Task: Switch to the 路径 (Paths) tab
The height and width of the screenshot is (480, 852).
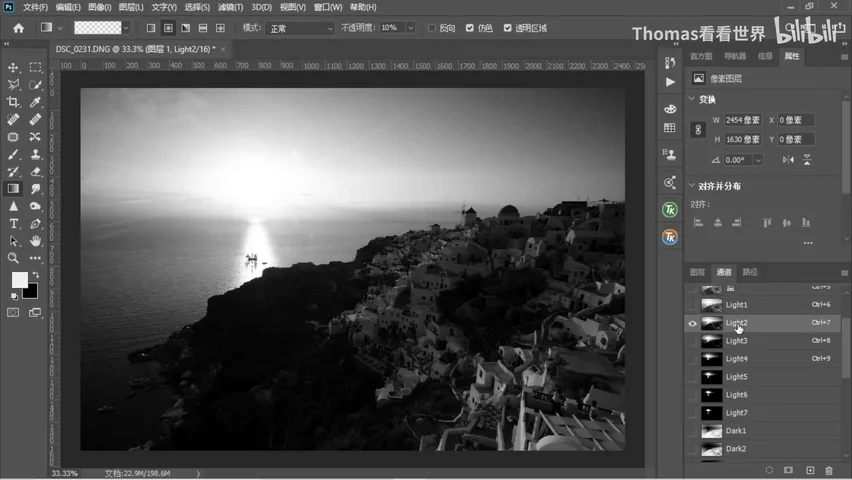Action: tap(750, 272)
